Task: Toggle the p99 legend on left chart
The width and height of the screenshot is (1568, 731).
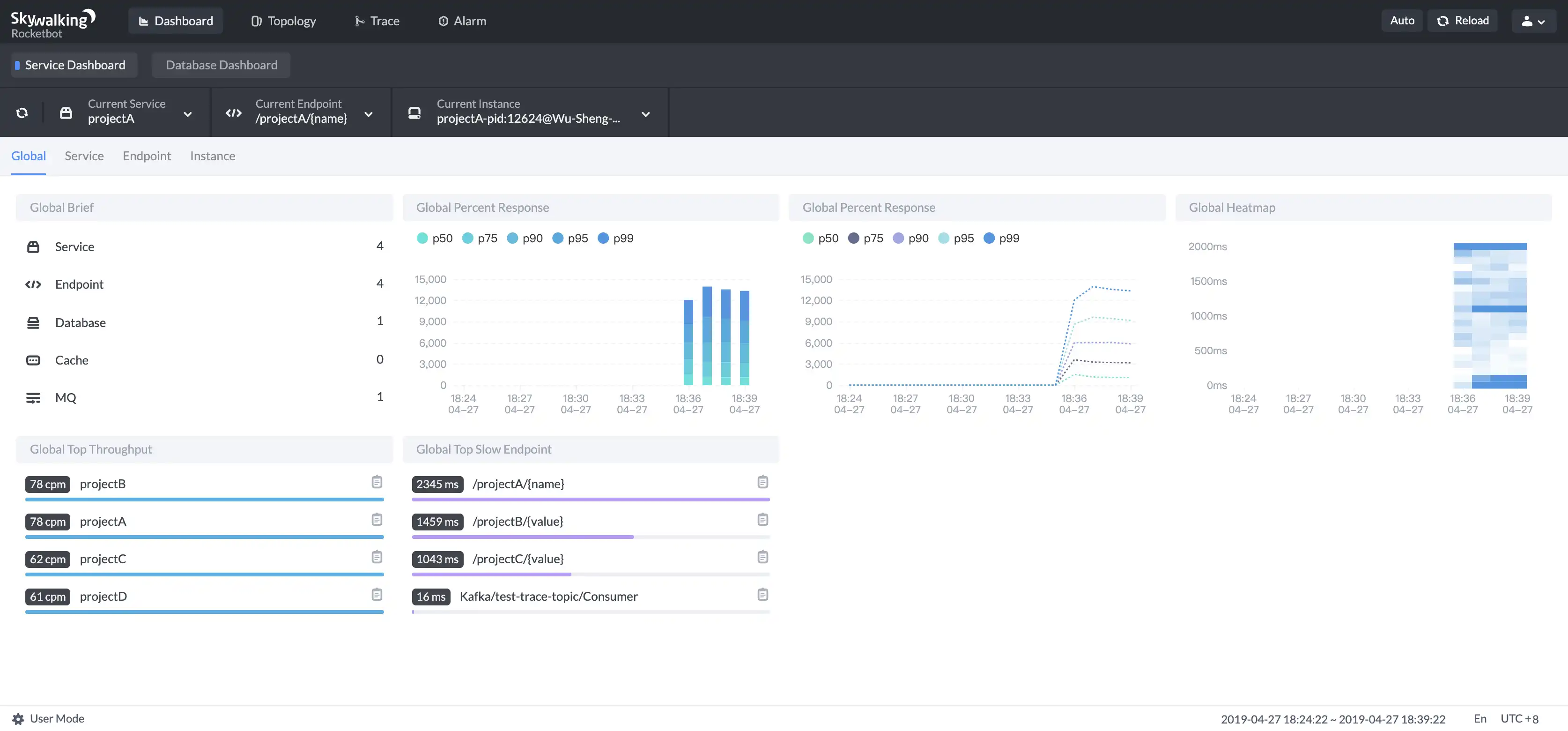Action: (615, 239)
